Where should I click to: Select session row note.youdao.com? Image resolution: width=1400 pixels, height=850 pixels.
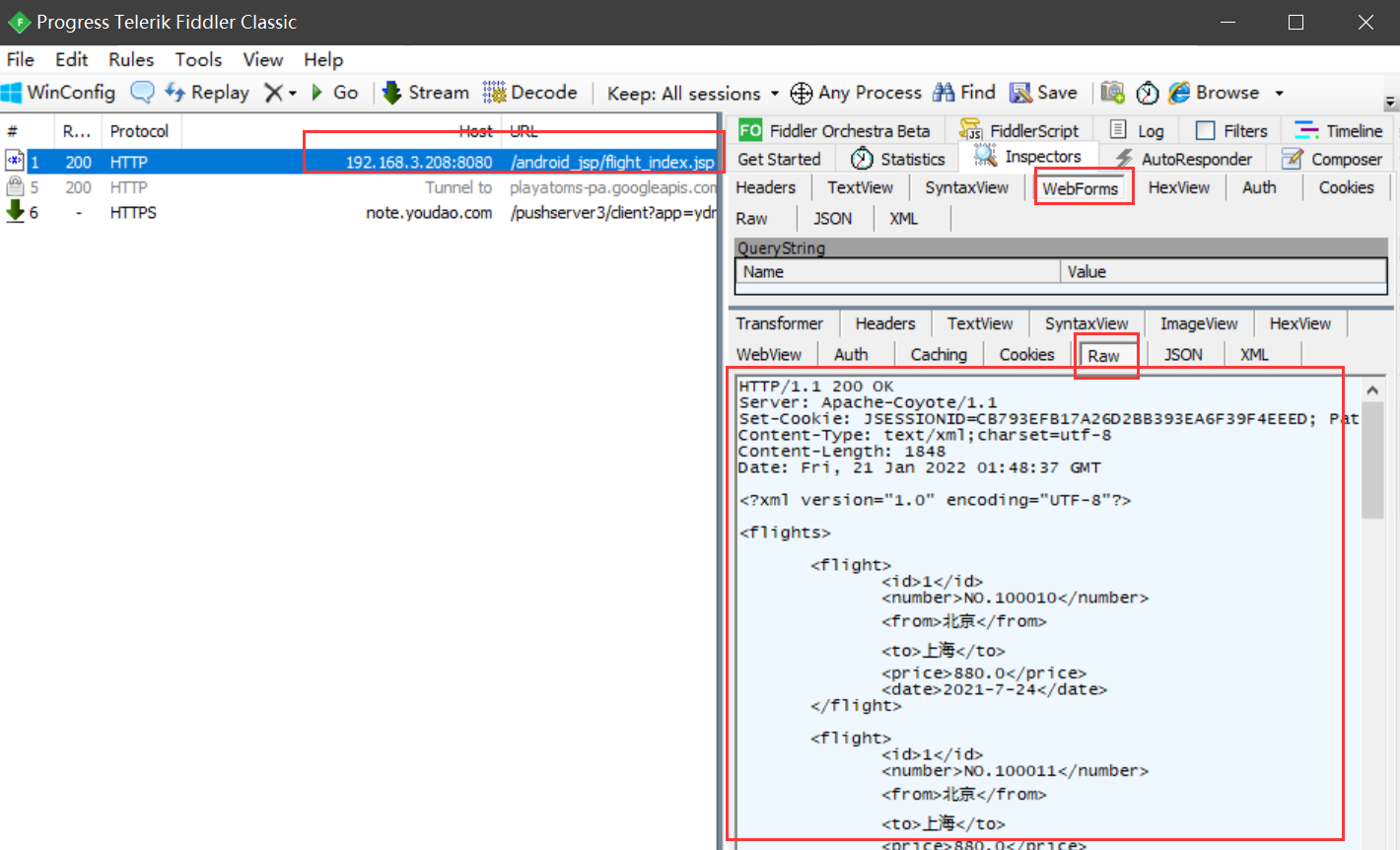pyautogui.click(x=360, y=212)
